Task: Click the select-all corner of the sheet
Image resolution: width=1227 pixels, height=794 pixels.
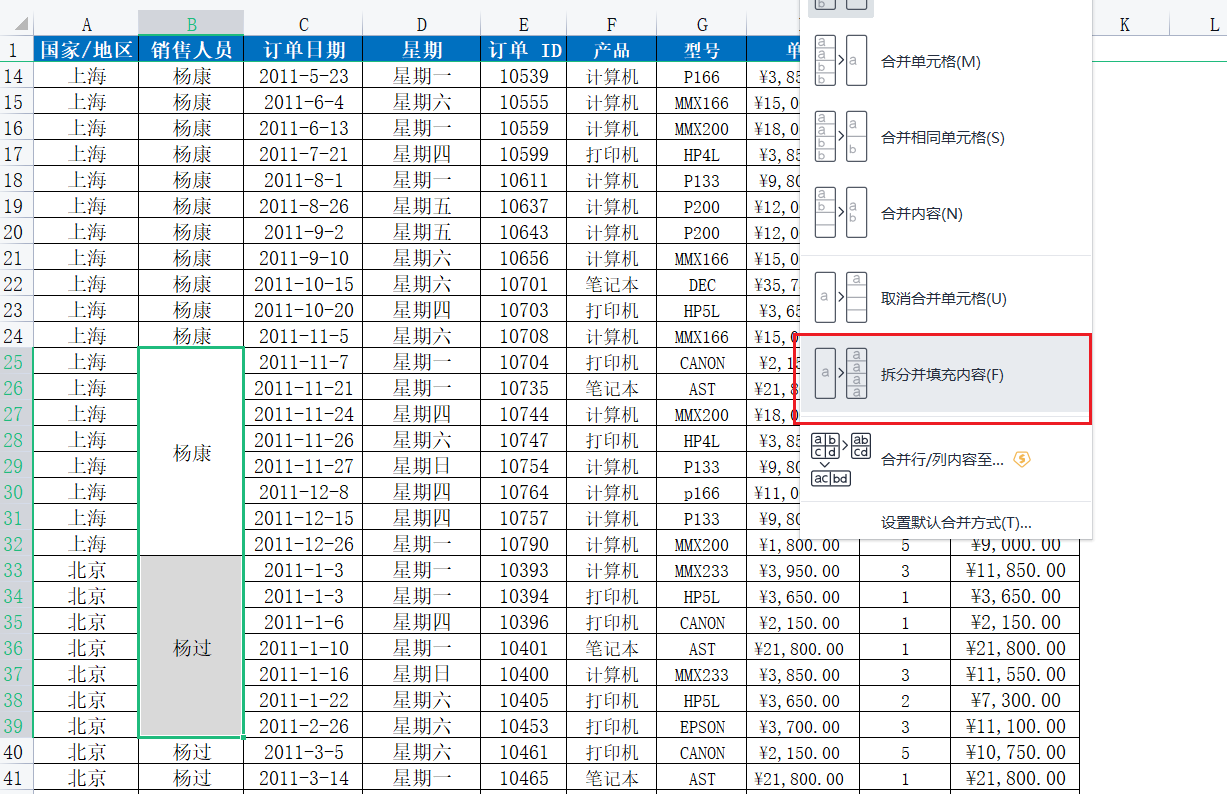Action: (x=16, y=24)
